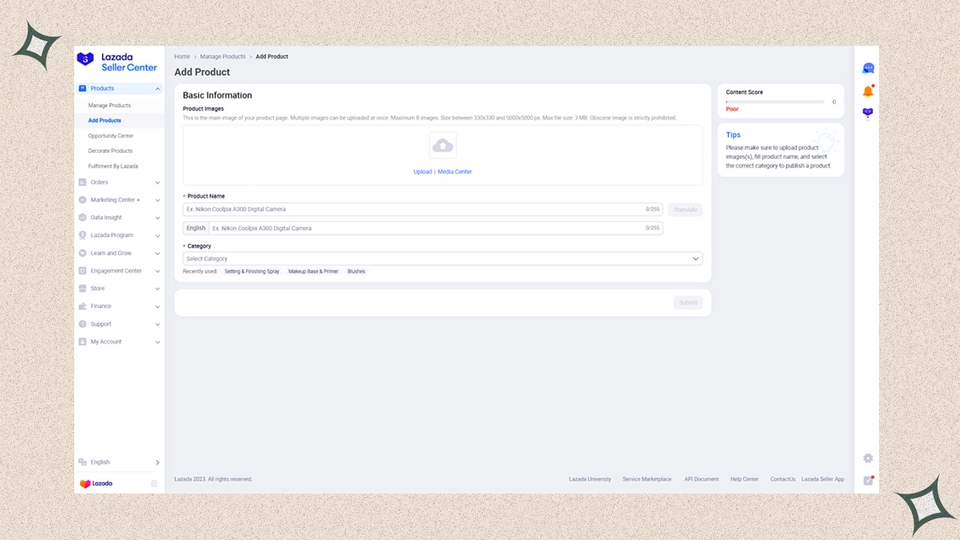Click the Product Name input field
Viewport: 960px width, 540px height.
pyautogui.click(x=422, y=209)
